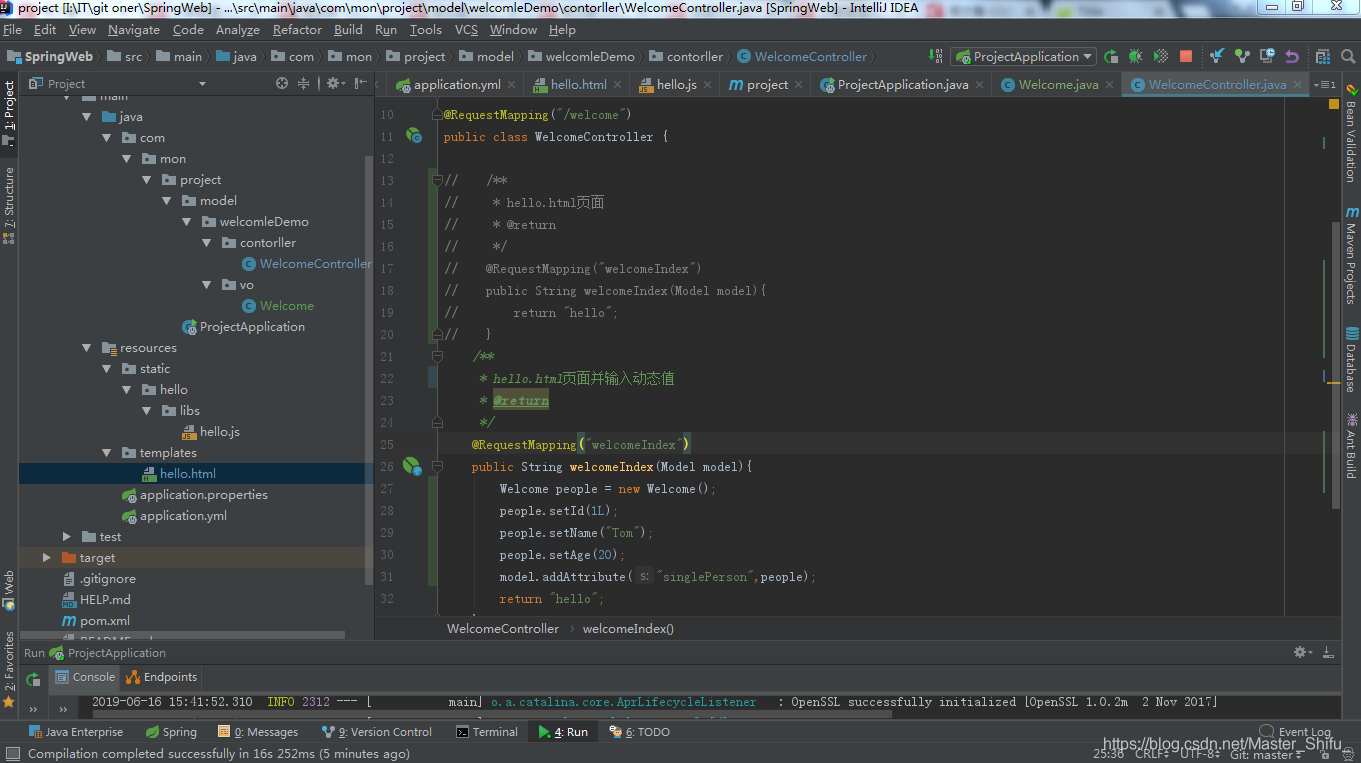Toggle the 7: Structure tool window

[9, 206]
